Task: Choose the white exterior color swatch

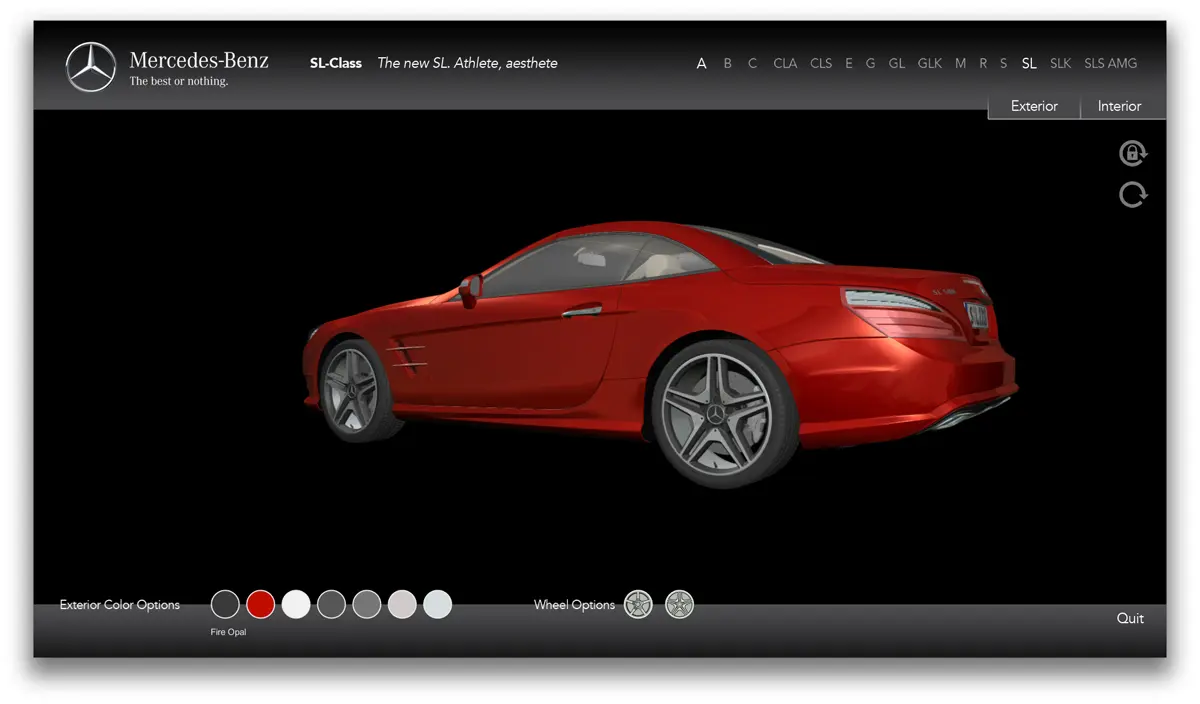Action: [296, 604]
